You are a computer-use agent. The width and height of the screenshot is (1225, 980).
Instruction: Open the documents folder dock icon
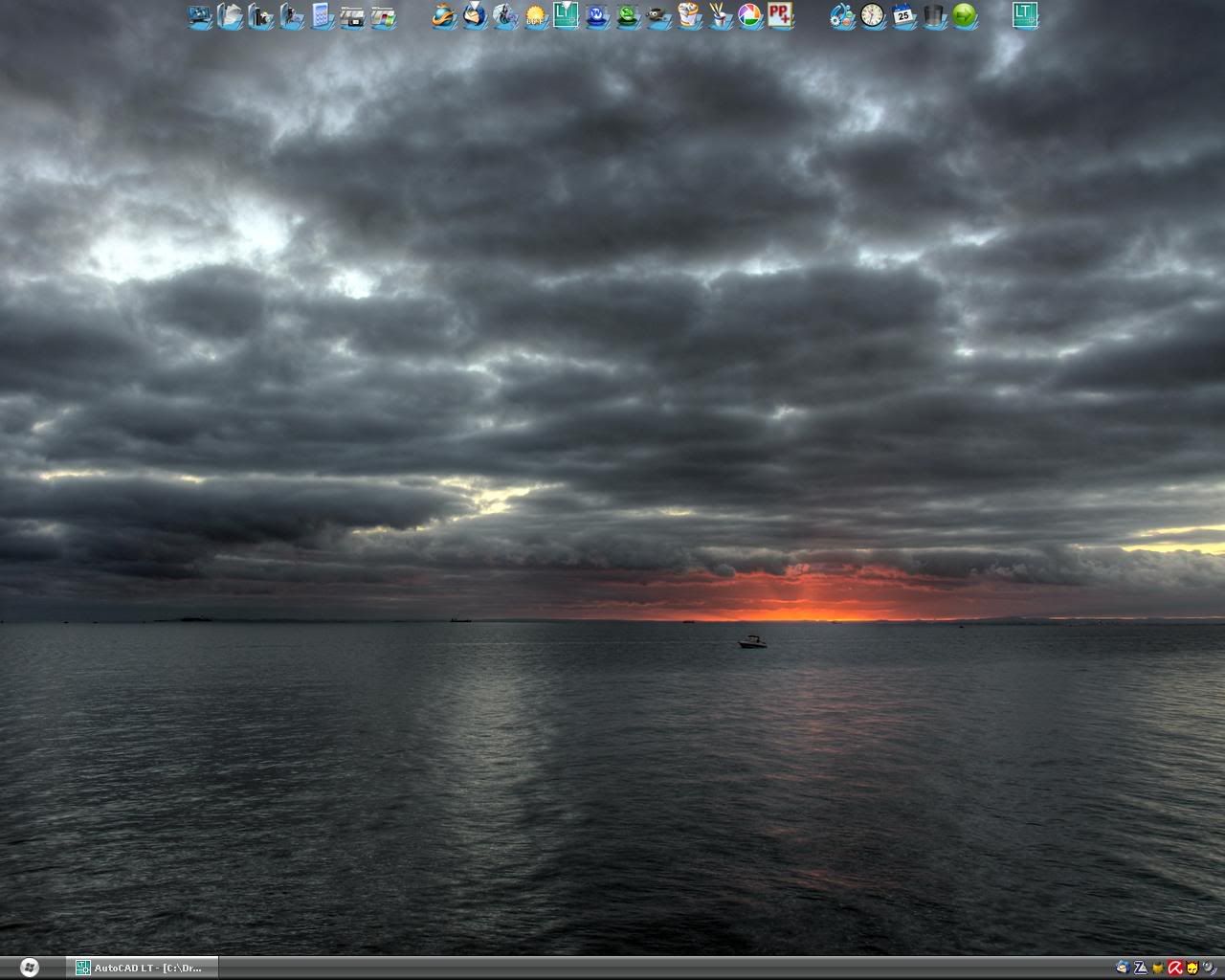pos(231,15)
